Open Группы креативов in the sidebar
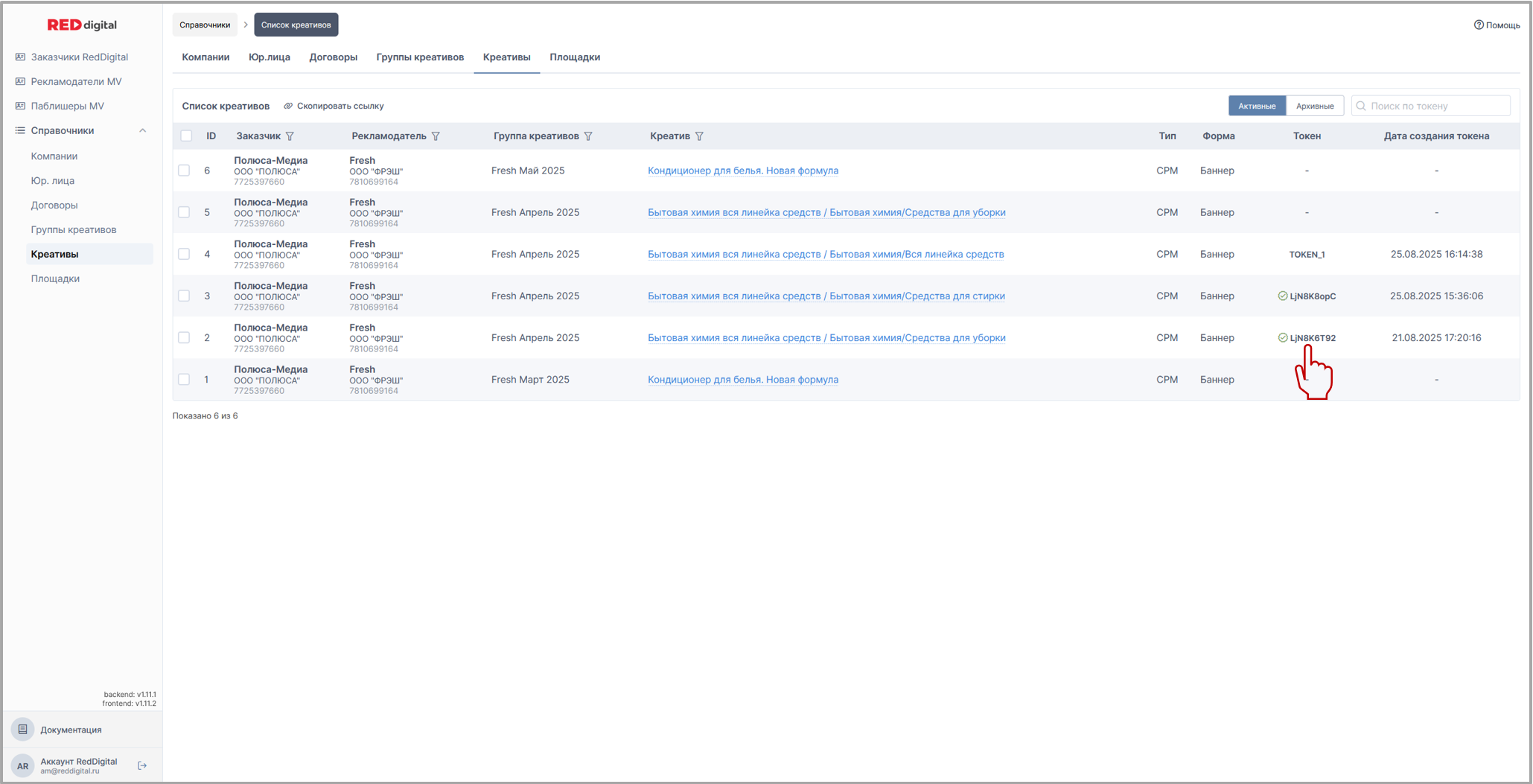Screen dimensions: 1533x784 click(74, 229)
